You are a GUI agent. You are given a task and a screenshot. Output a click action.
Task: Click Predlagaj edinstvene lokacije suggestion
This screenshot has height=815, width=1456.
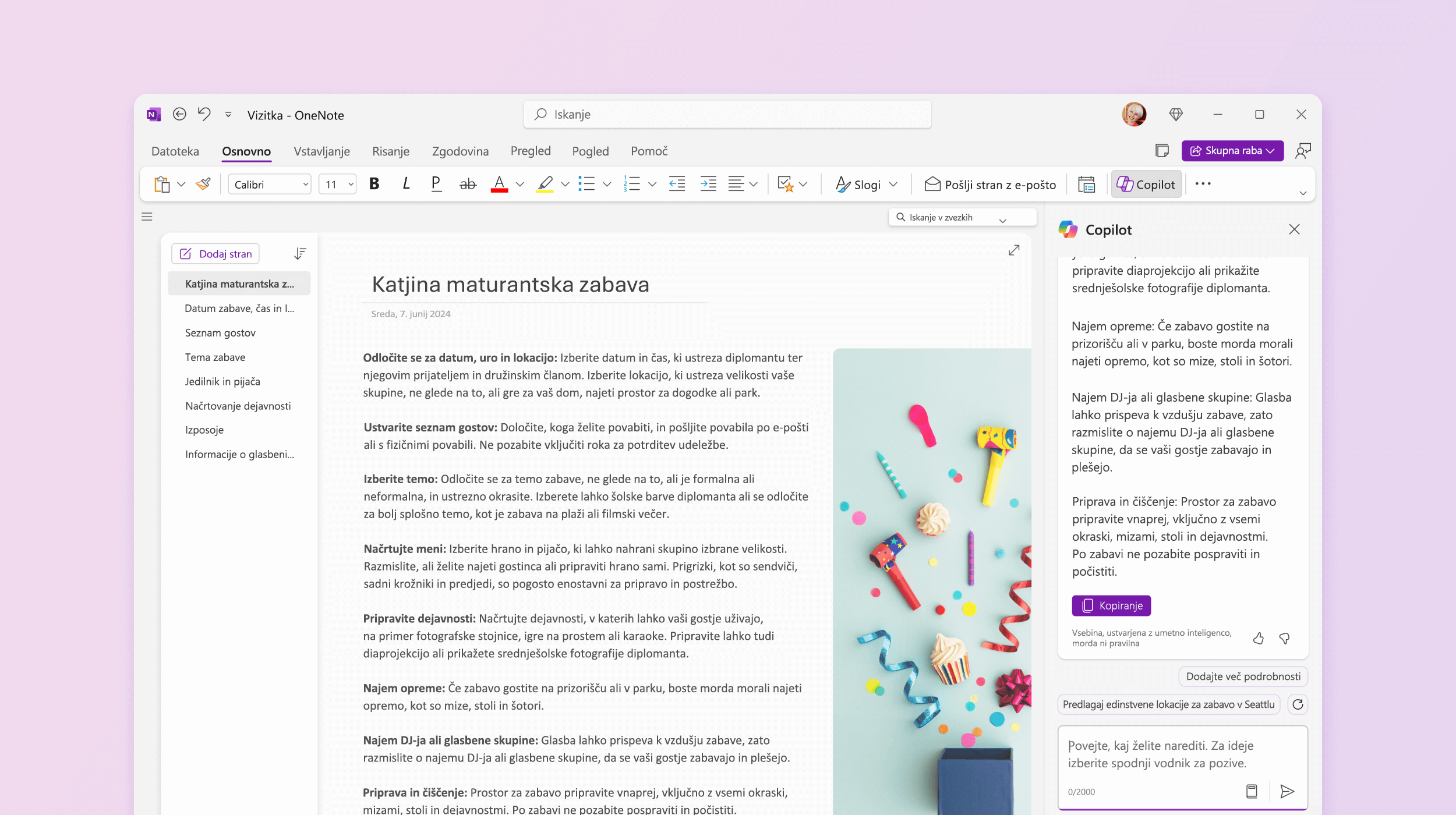coord(1168,704)
